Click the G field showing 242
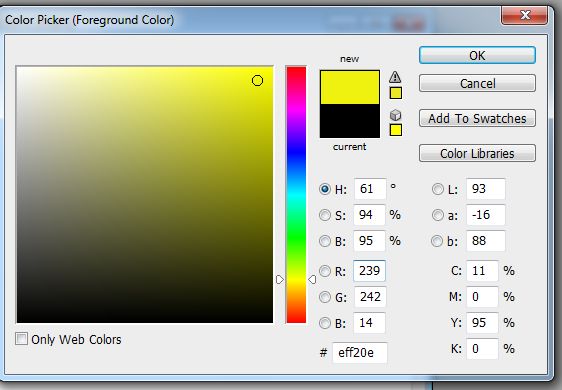The height and width of the screenshot is (390, 562). pos(370,297)
